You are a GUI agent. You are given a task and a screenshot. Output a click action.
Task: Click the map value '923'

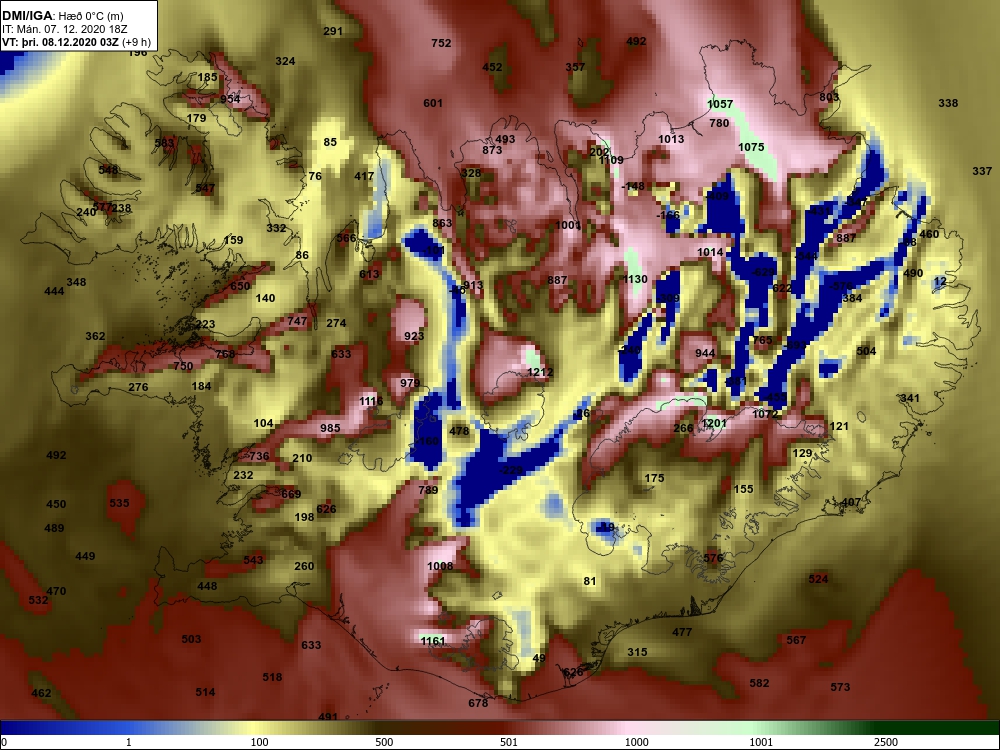414,336
